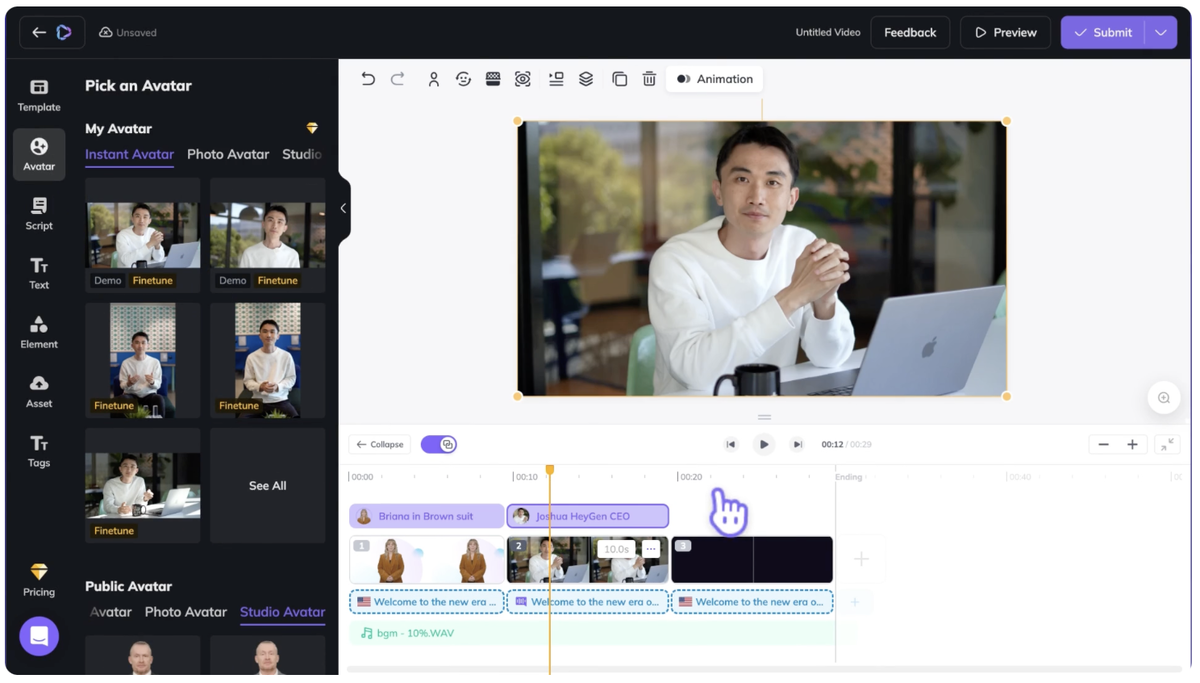Click the See All button for avatars

(x=266, y=485)
